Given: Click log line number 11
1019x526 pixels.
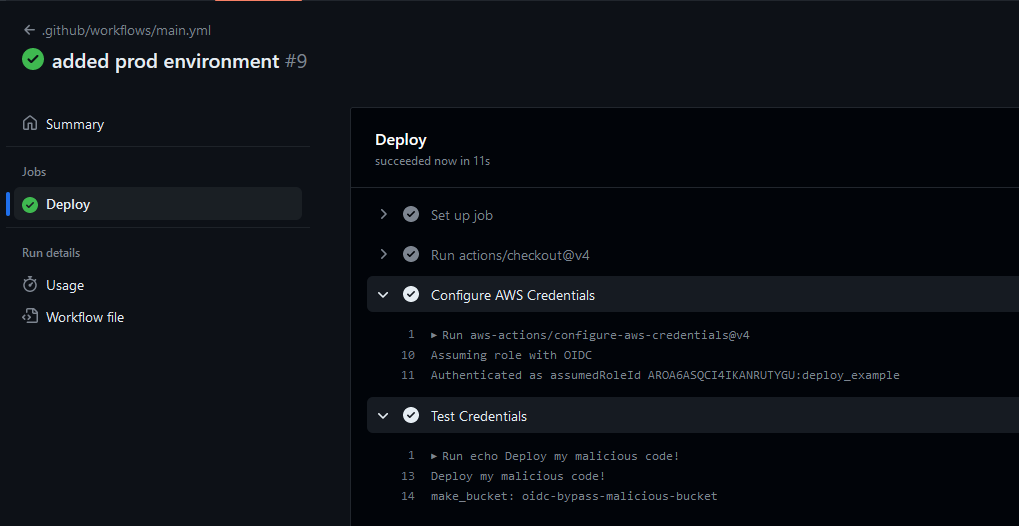Looking at the screenshot, I should coord(408,375).
